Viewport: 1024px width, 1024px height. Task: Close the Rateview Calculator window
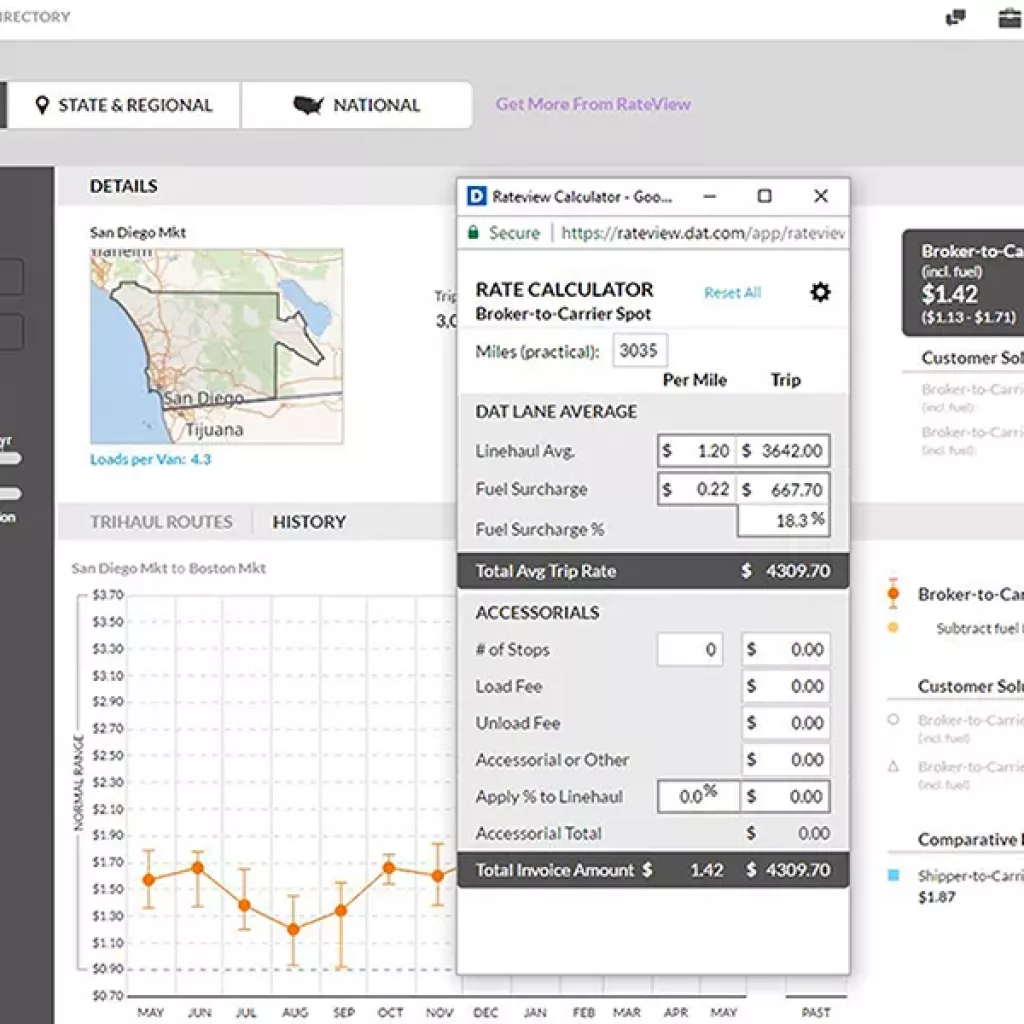point(821,196)
